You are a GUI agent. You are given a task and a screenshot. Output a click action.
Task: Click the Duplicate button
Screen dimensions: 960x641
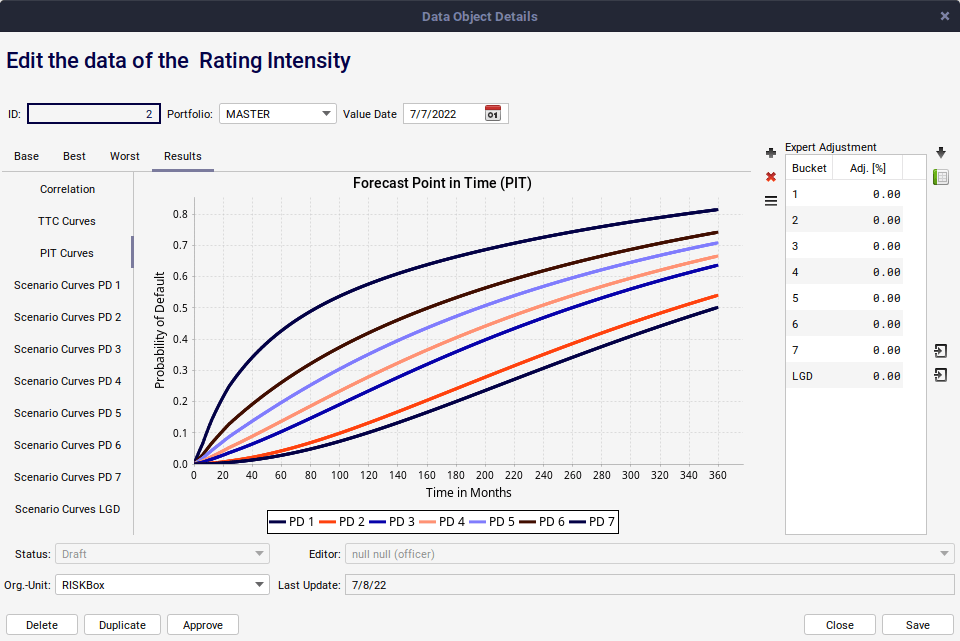(122, 625)
